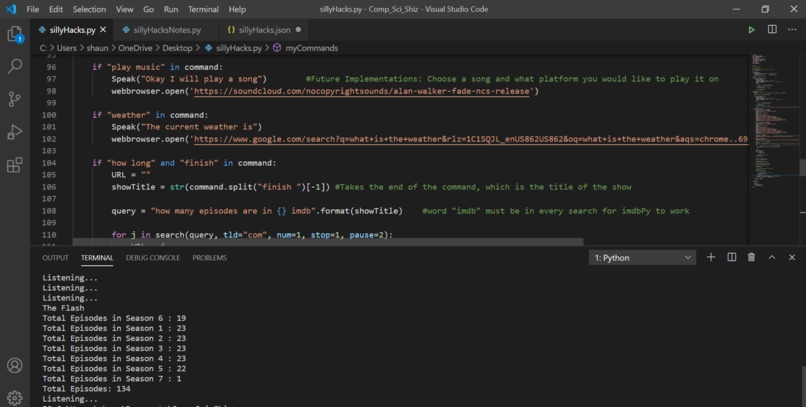Switch to the DEBUG CONSOLE tab
Screen dimensions: 806x407
tap(153, 257)
